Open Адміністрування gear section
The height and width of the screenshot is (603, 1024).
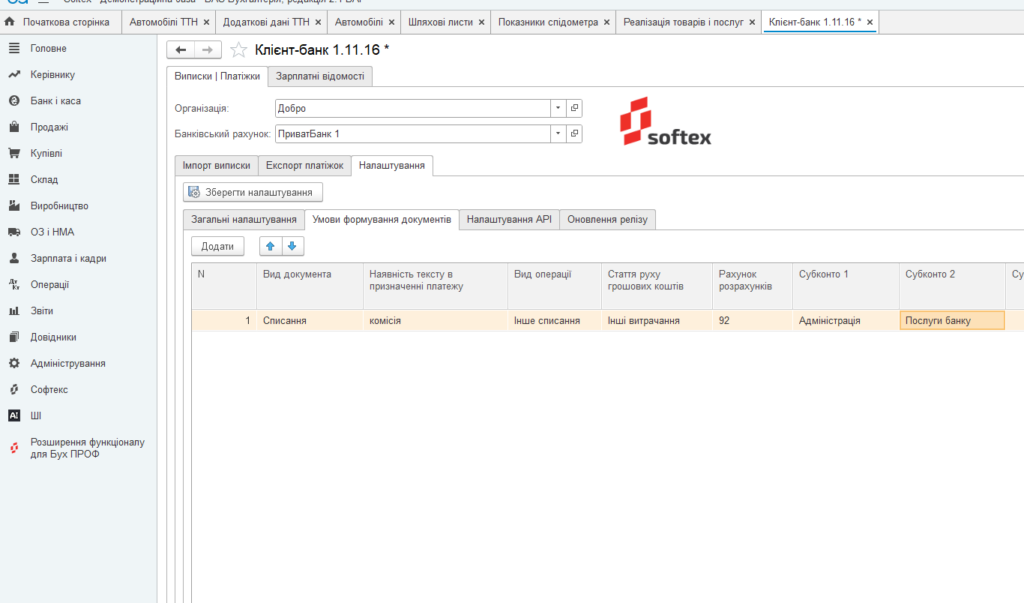[x=67, y=363]
